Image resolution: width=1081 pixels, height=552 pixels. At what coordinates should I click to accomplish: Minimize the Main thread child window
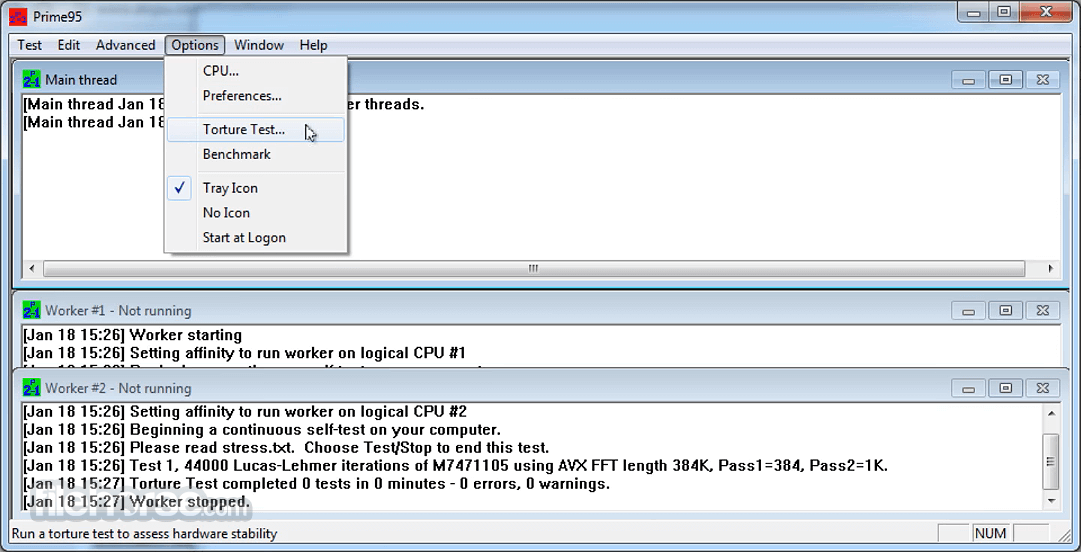(969, 80)
